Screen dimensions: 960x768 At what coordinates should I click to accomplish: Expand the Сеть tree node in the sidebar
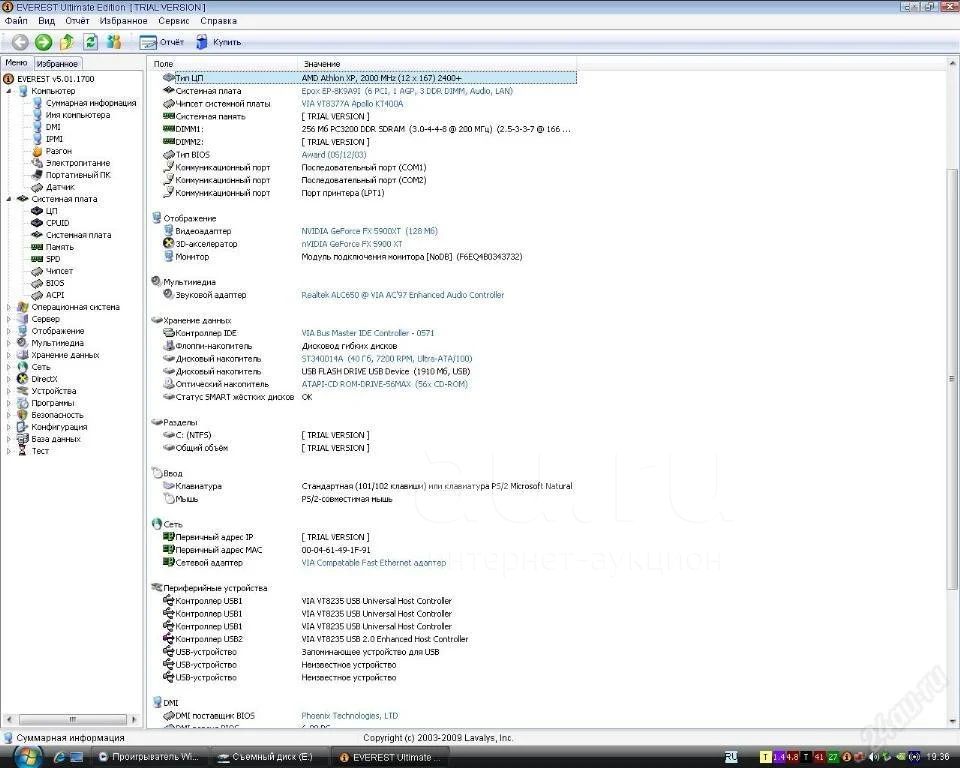point(9,367)
